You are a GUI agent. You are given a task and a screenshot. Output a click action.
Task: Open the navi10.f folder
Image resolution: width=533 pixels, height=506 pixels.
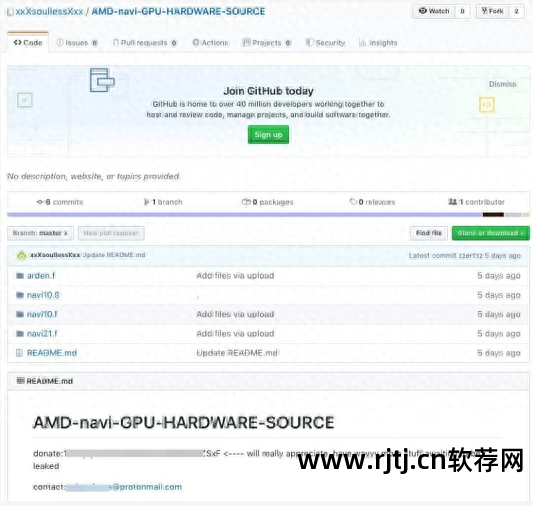[x=42, y=314]
